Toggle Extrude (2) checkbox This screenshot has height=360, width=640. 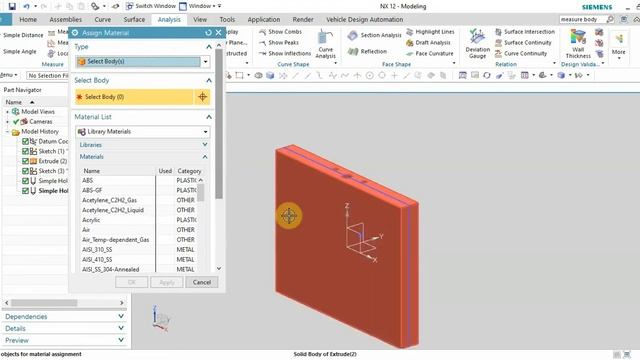click(x=25, y=161)
